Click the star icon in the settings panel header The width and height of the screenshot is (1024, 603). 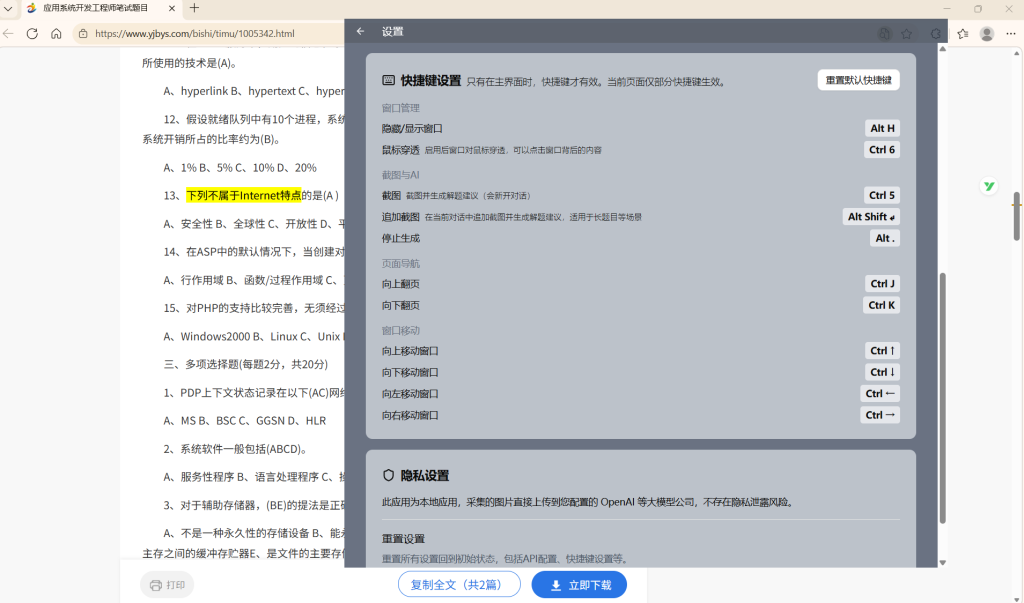pyautogui.click(x=906, y=33)
